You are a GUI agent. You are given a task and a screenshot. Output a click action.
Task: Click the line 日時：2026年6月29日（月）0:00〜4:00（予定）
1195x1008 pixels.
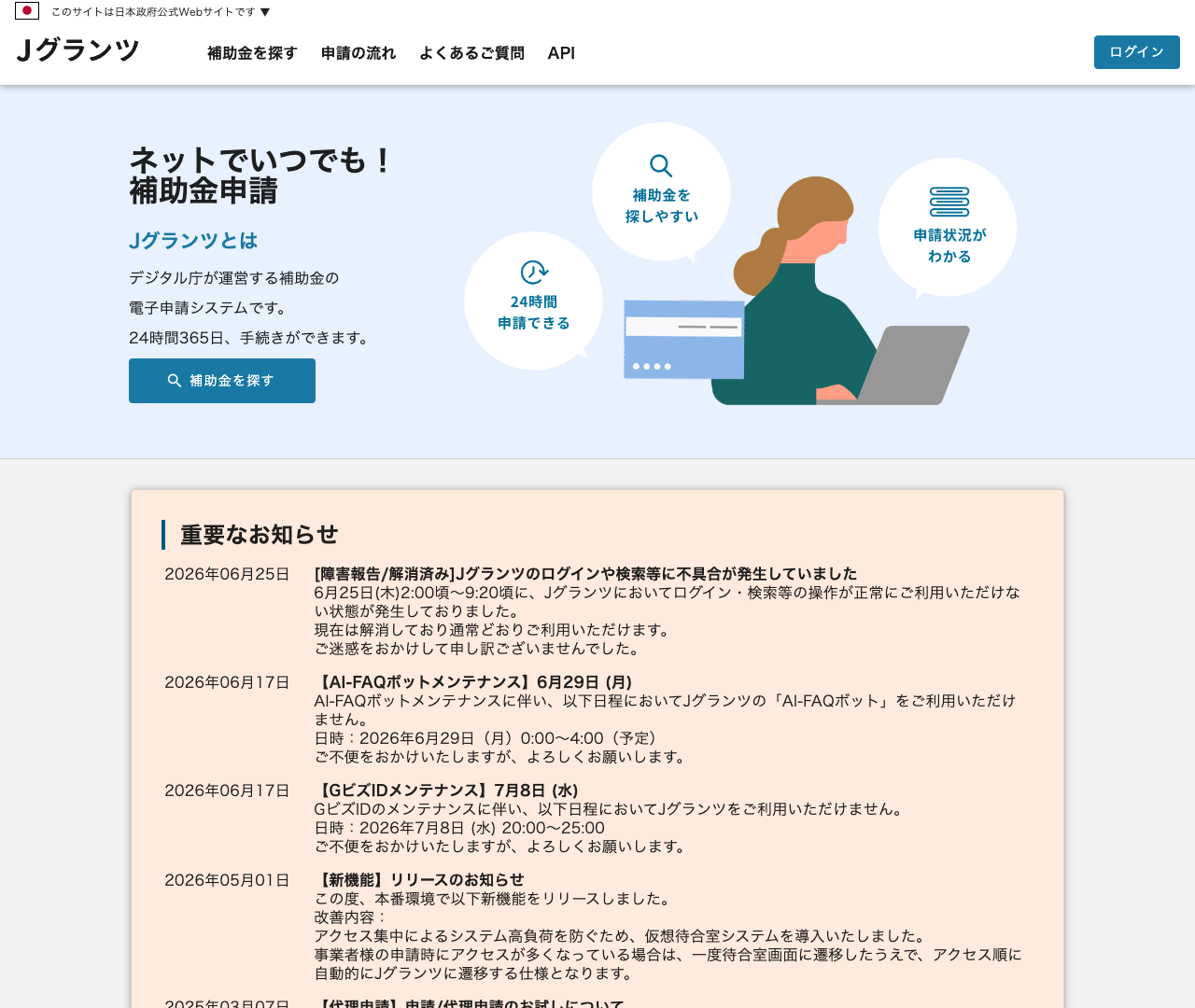click(x=485, y=738)
